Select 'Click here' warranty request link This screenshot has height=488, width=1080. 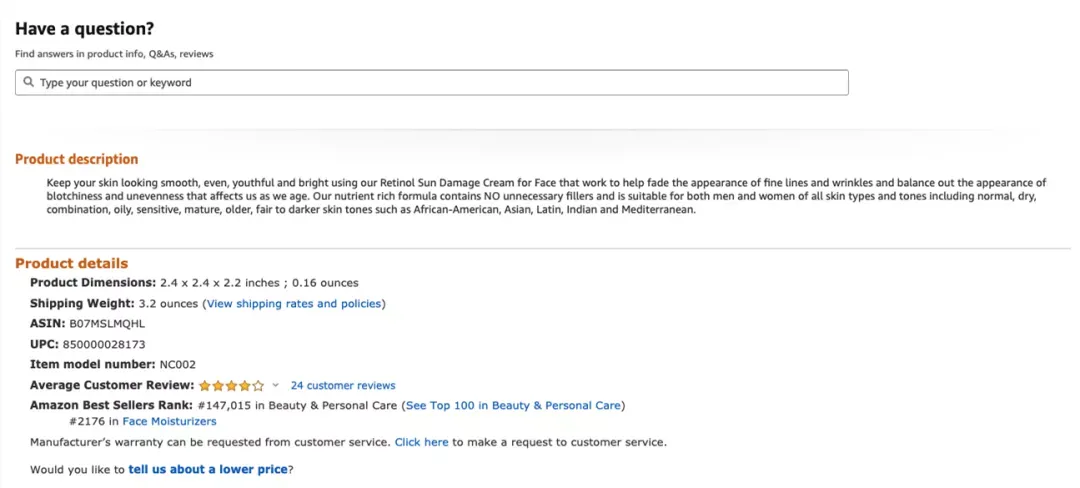(x=422, y=442)
